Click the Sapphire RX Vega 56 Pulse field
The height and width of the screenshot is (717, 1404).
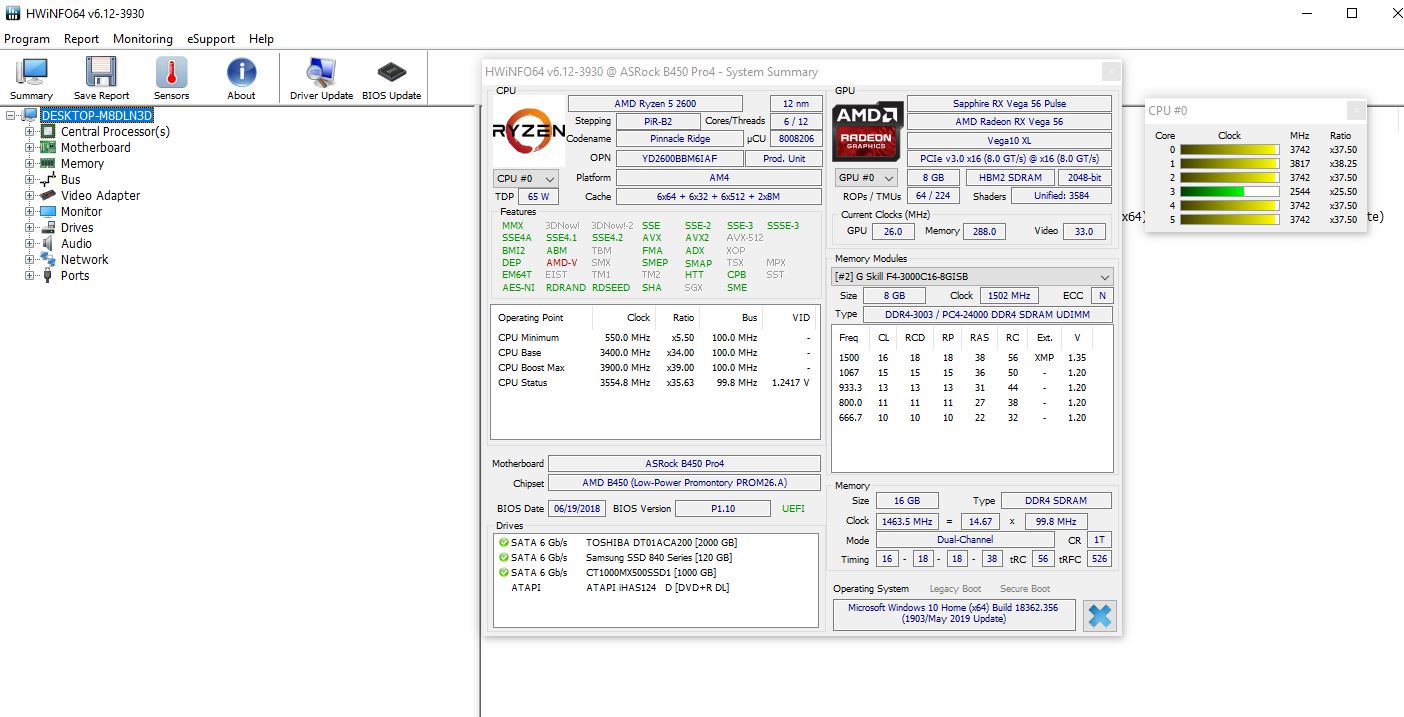coord(1009,104)
